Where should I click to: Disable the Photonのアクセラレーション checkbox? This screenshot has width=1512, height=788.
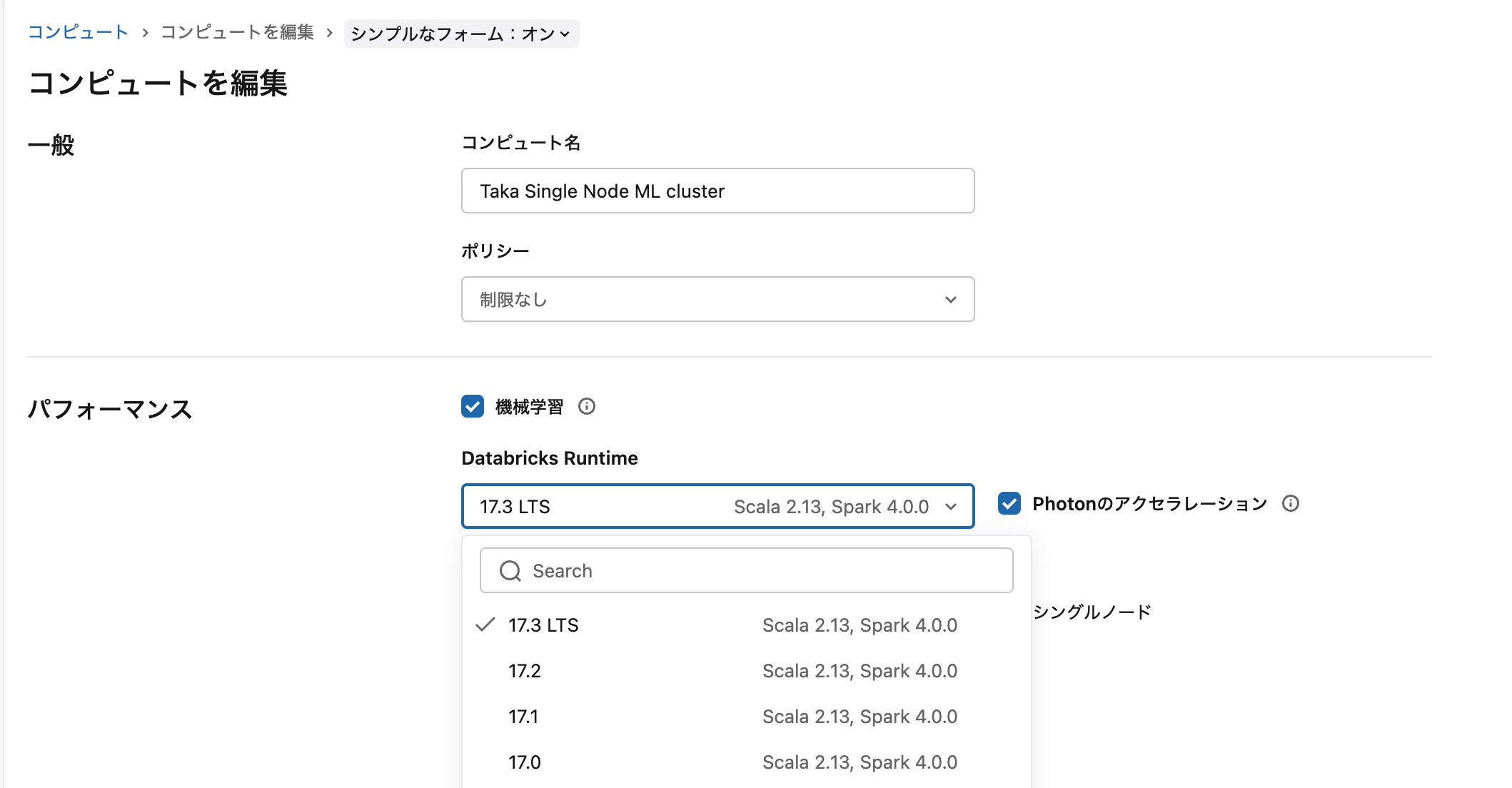[1009, 504]
